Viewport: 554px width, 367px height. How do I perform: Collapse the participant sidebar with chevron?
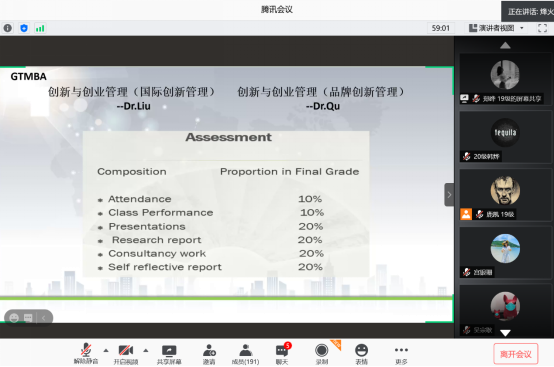tap(449, 195)
